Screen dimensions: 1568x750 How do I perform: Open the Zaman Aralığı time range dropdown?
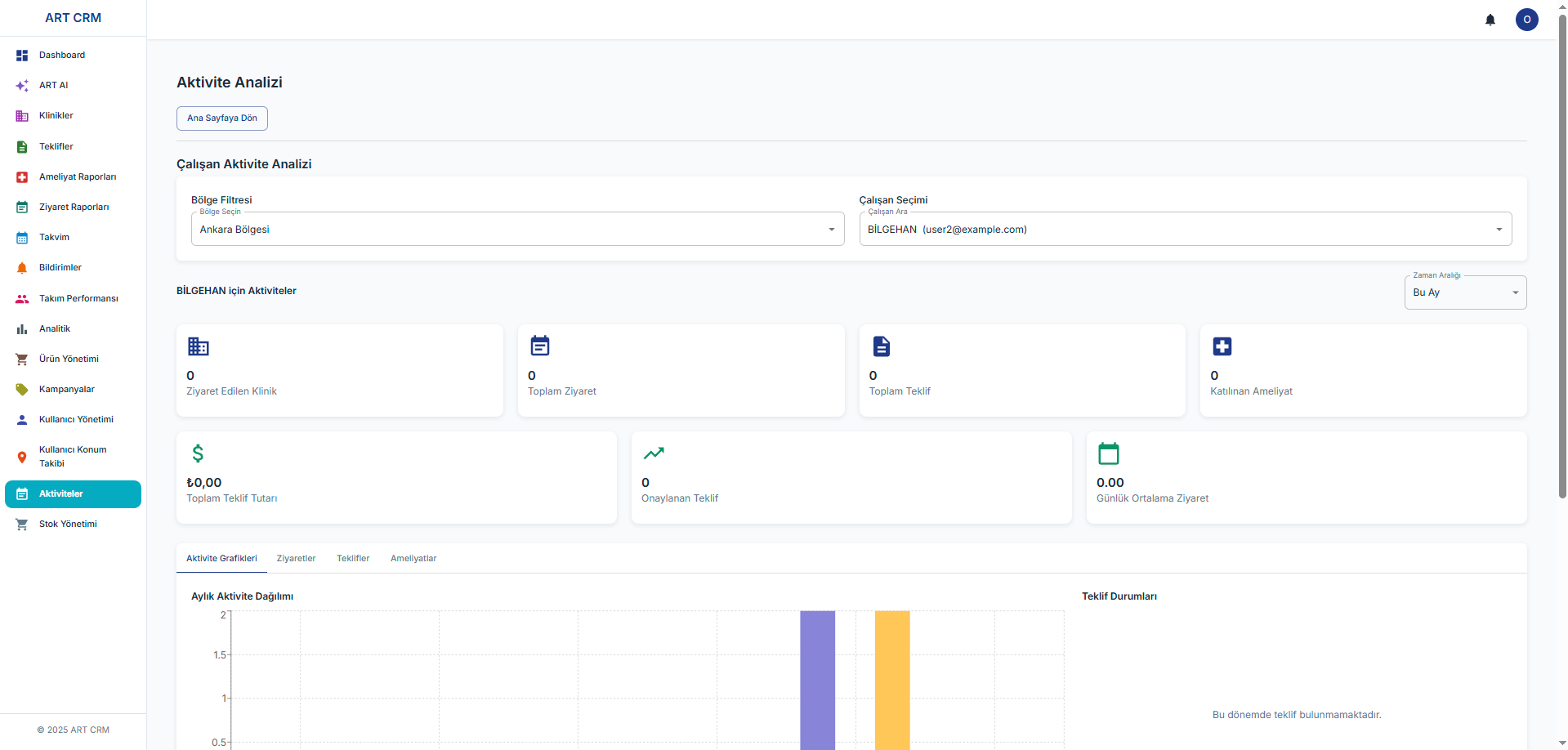click(x=1464, y=292)
